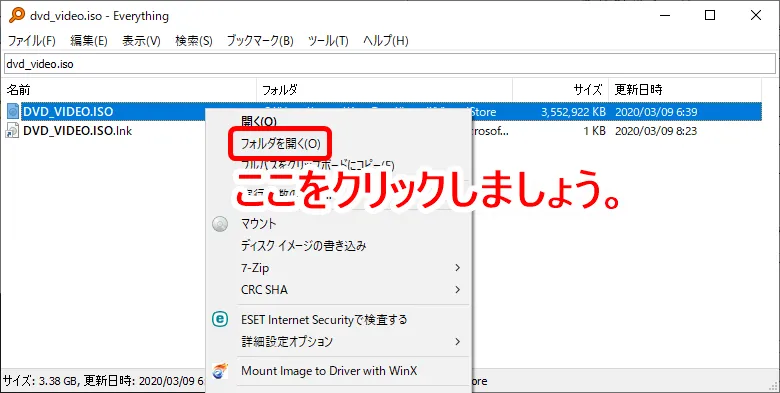Maximize the Everything window
The width and height of the screenshot is (780, 393).
pyautogui.click(x=710, y=15)
